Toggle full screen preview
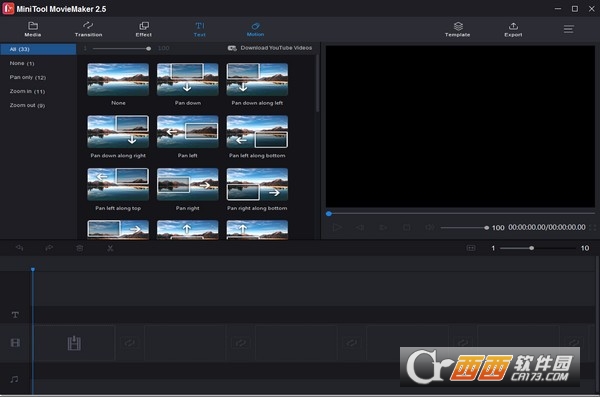Image resolution: width=600 pixels, height=397 pixels. [593, 228]
